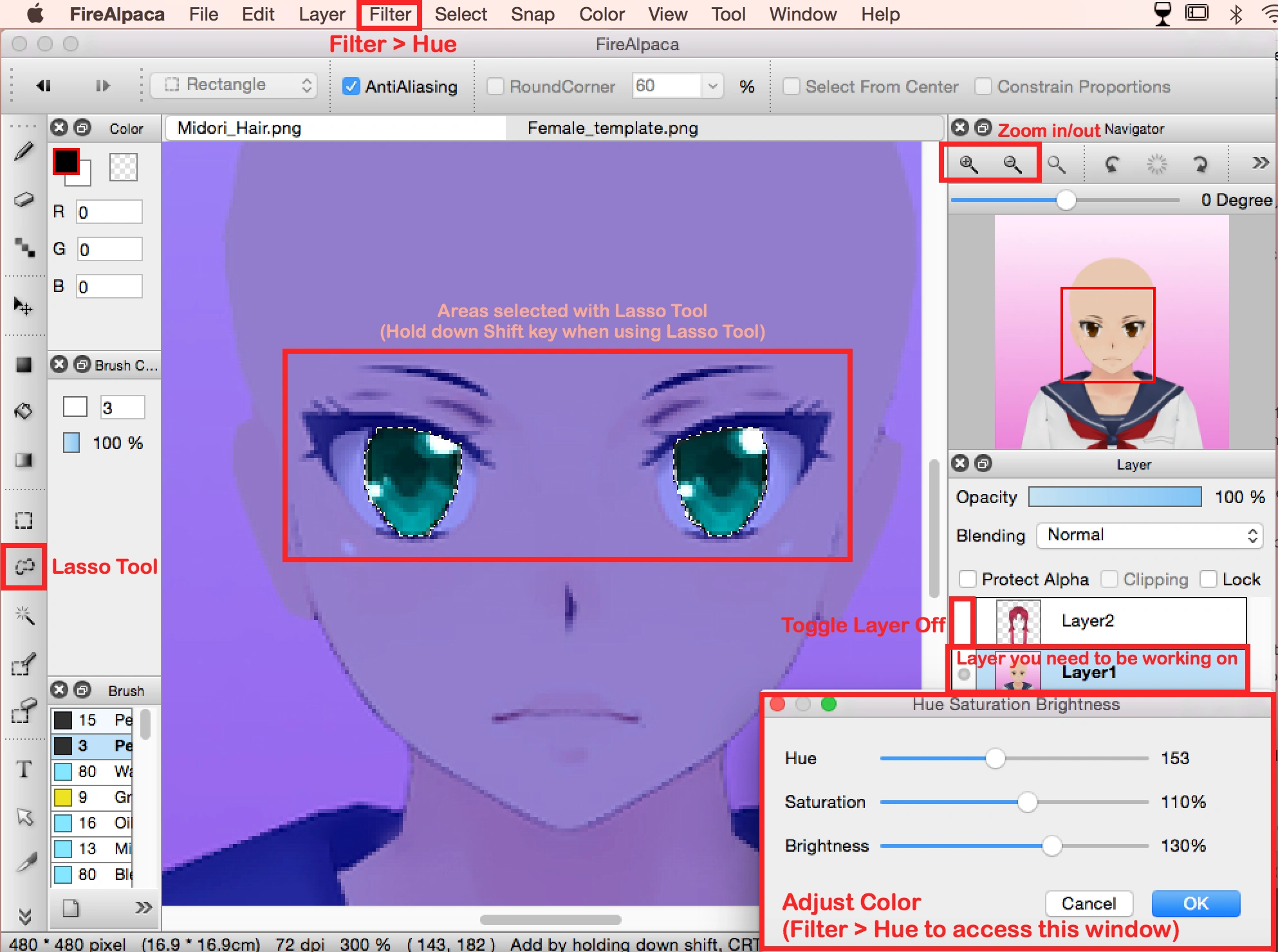
Task: Click OK in Hue Saturation Brightness dialog
Action: point(1195,903)
